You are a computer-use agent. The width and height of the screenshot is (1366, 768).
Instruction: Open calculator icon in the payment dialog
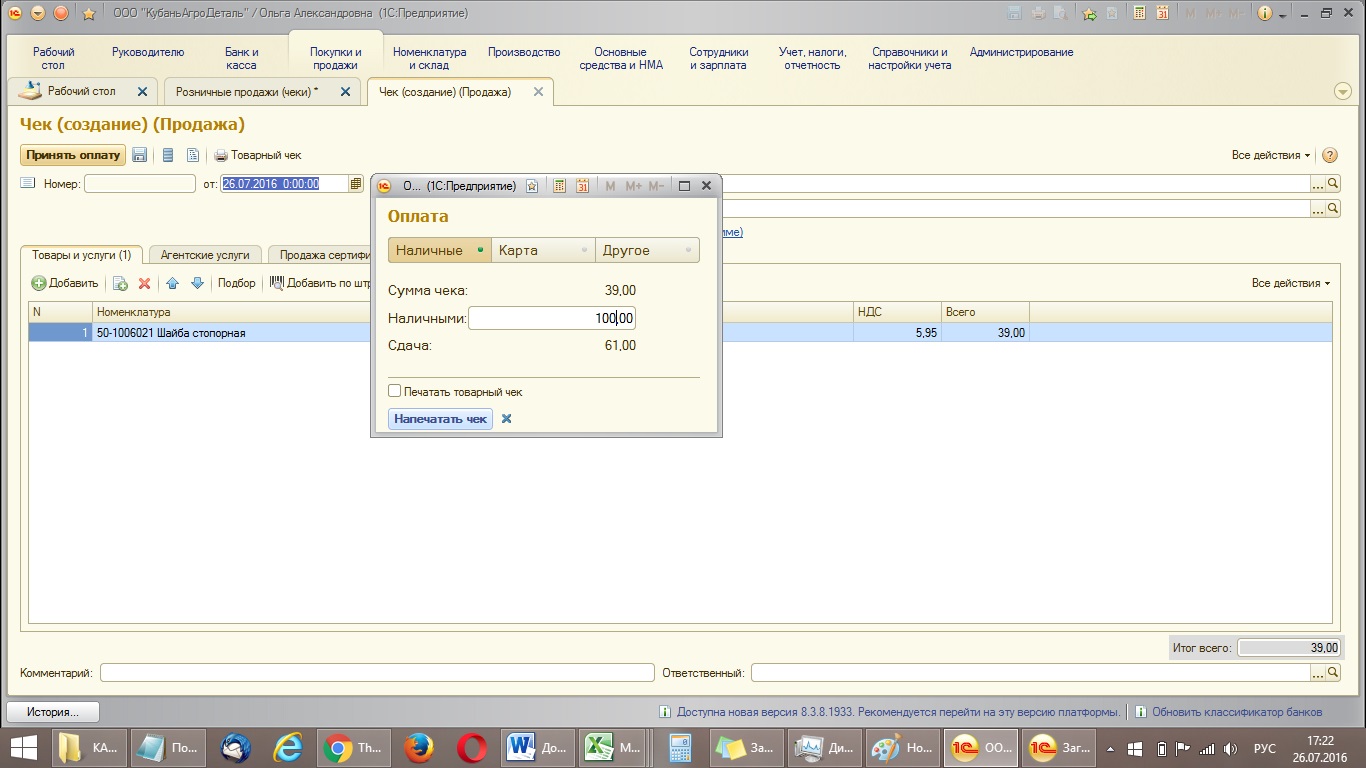(x=560, y=186)
